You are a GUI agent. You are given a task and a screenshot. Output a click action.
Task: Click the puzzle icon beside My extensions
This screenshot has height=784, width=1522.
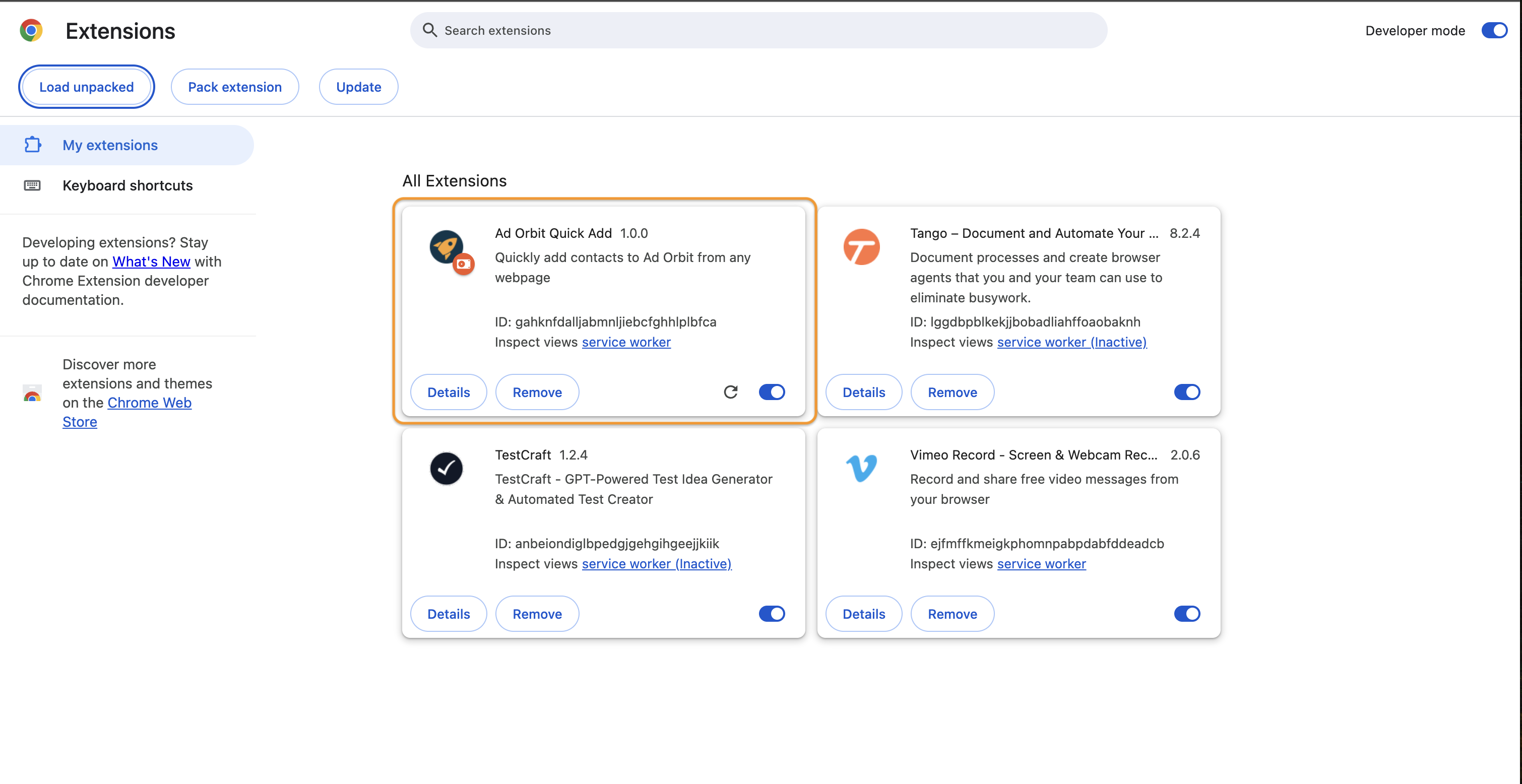click(32, 145)
